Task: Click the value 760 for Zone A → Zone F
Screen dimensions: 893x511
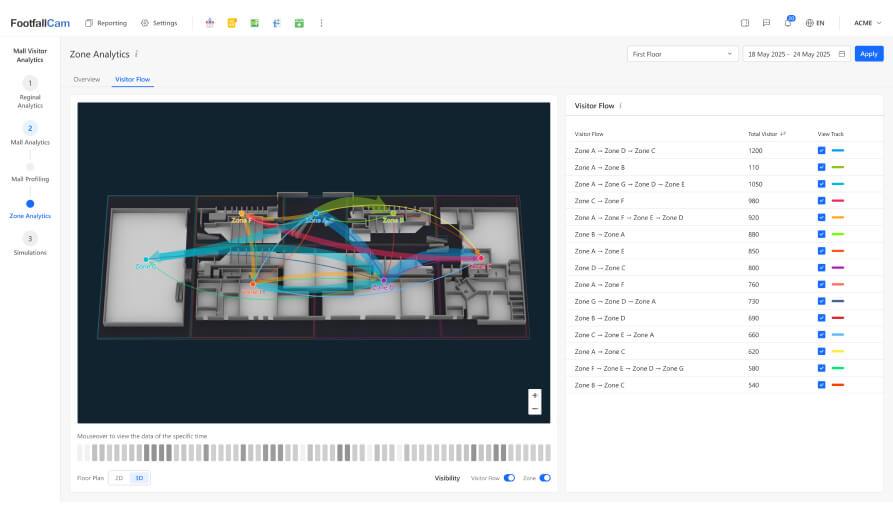Action: (753, 285)
